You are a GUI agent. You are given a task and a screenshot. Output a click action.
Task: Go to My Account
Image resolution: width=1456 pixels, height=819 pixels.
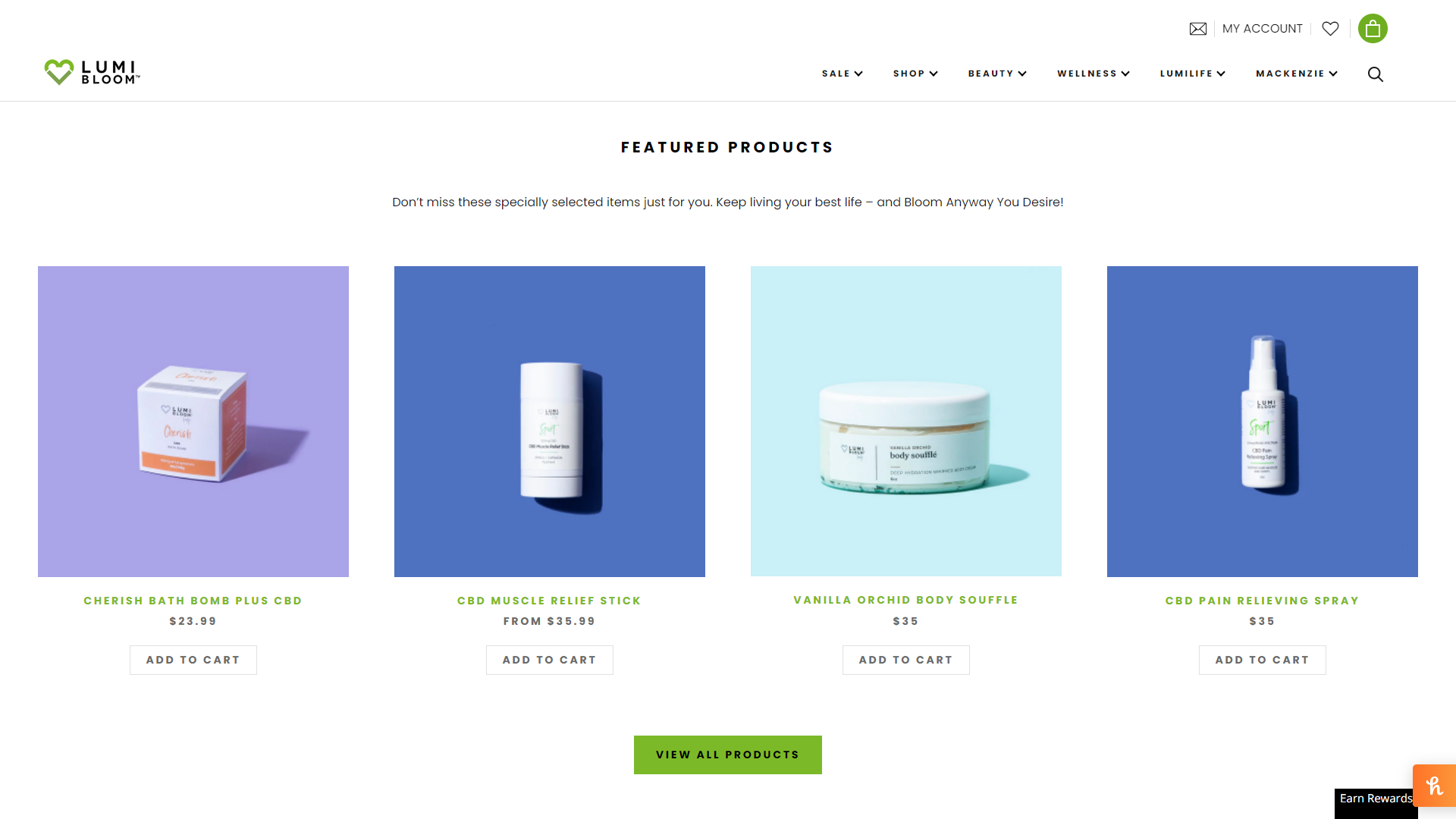[x=1262, y=29]
